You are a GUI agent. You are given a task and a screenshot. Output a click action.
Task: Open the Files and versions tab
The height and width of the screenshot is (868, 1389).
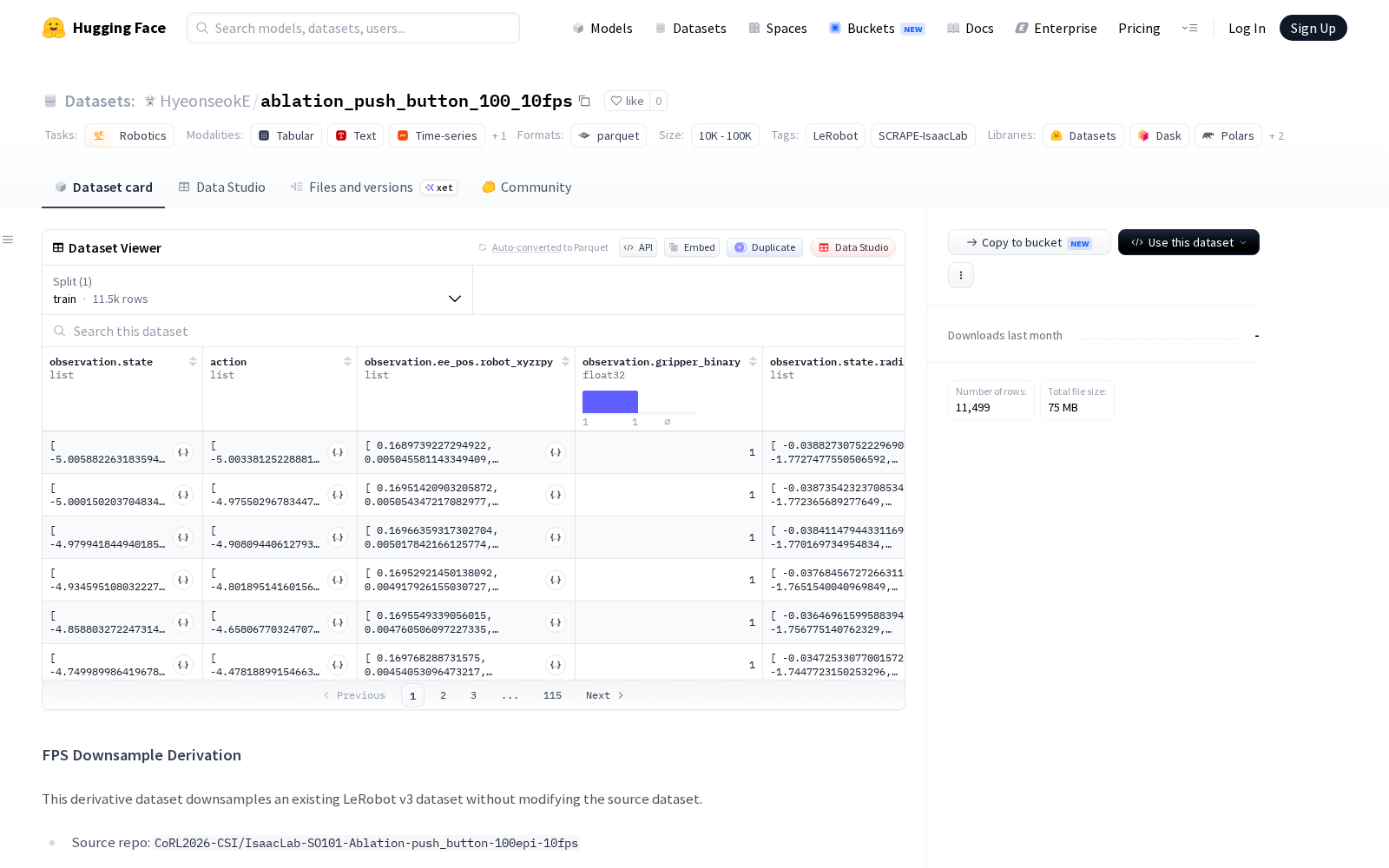373,187
